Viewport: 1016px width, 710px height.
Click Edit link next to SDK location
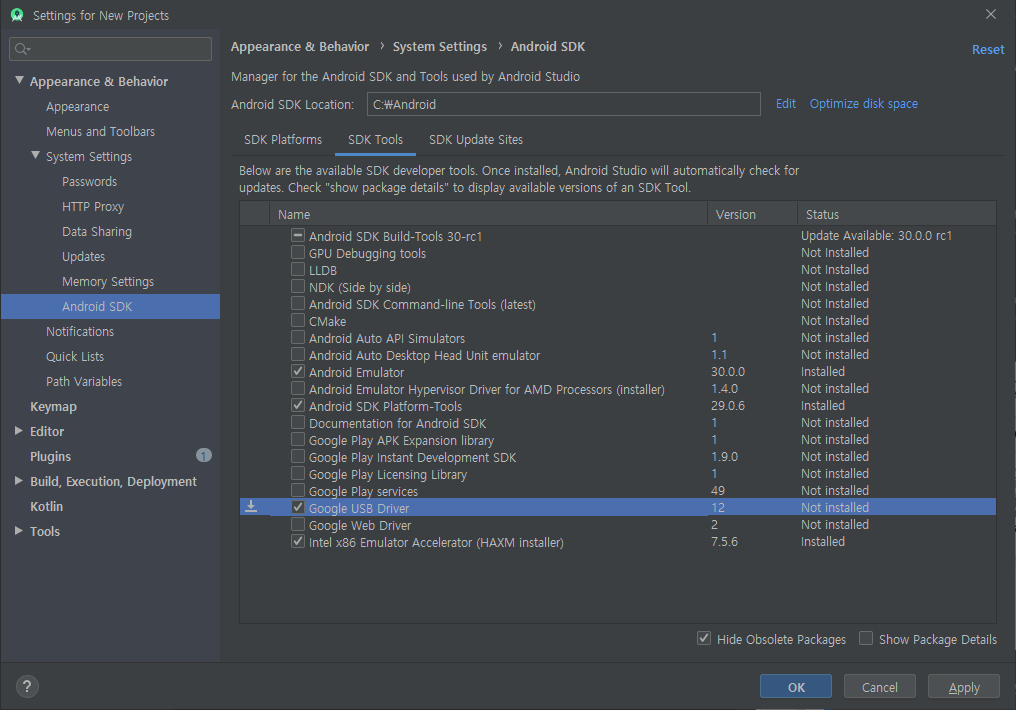pyautogui.click(x=785, y=104)
